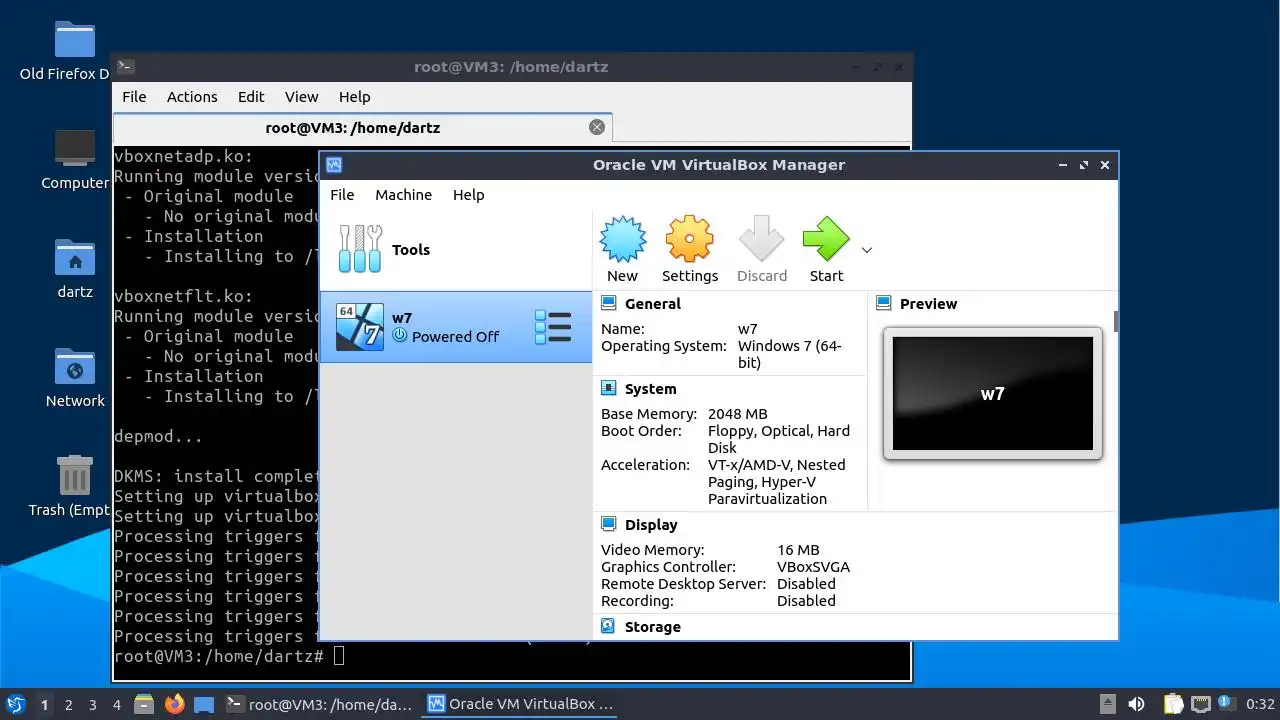Open the terminal Edit menu

point(251,97)
